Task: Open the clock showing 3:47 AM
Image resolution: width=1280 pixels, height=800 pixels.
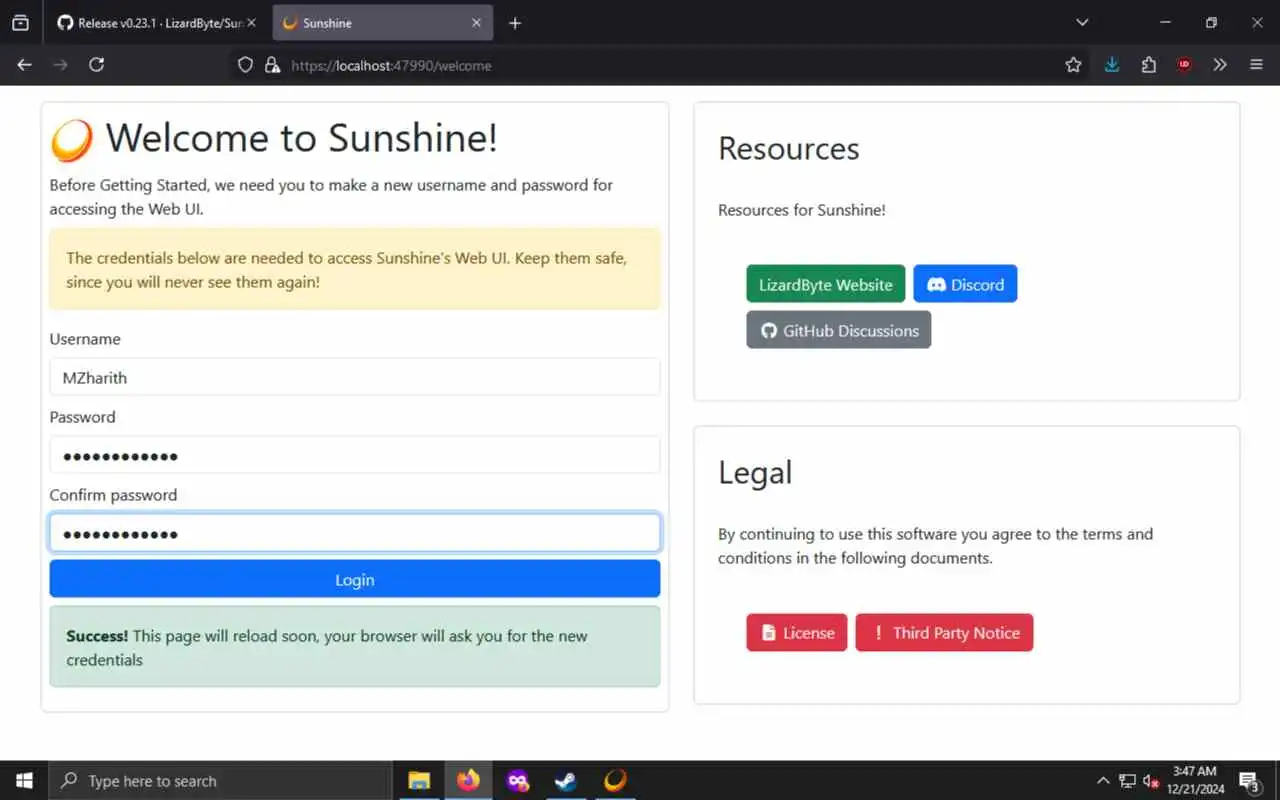Action: click(1195, 781)
